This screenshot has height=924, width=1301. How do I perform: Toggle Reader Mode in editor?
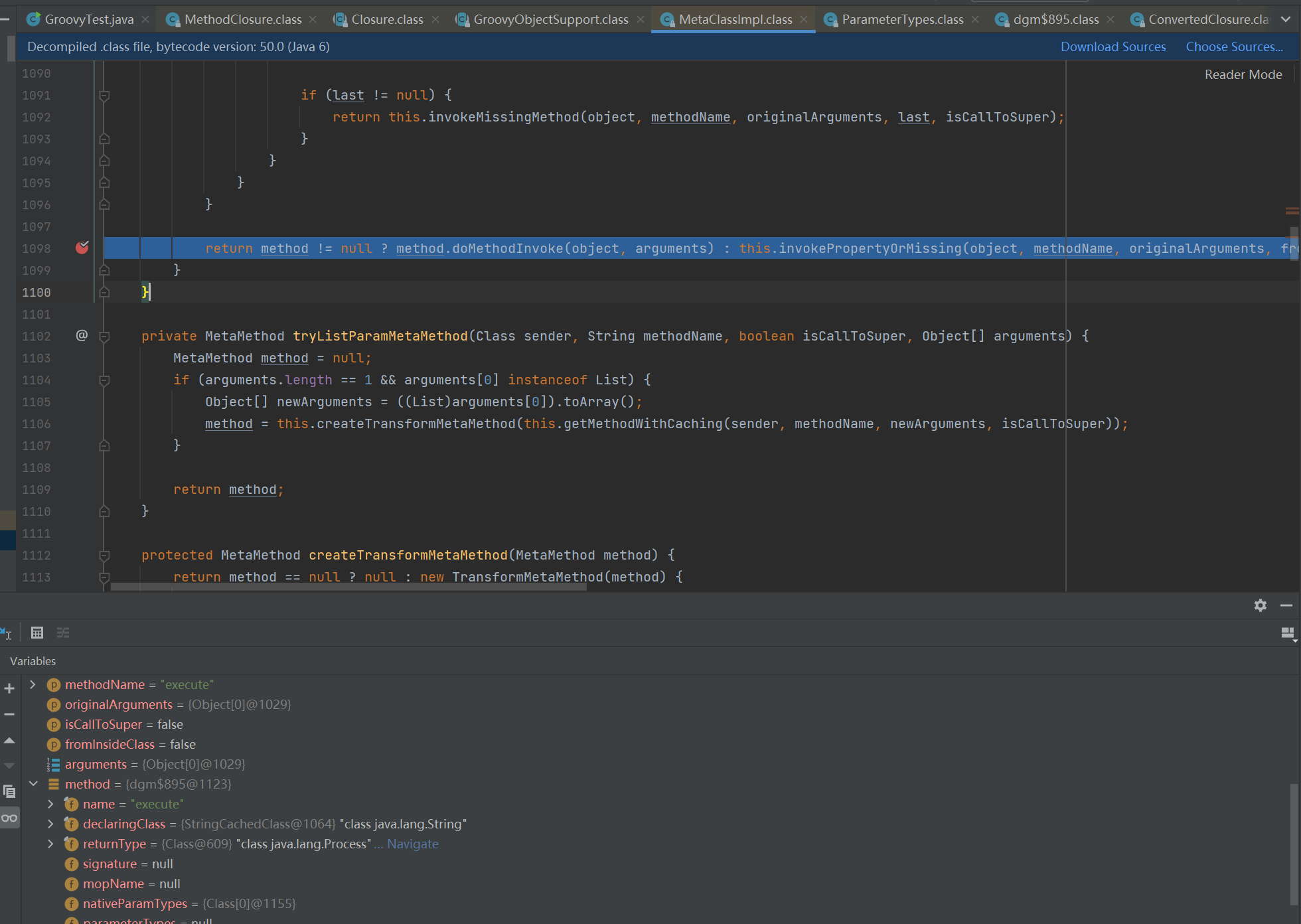coord(1243,74)
